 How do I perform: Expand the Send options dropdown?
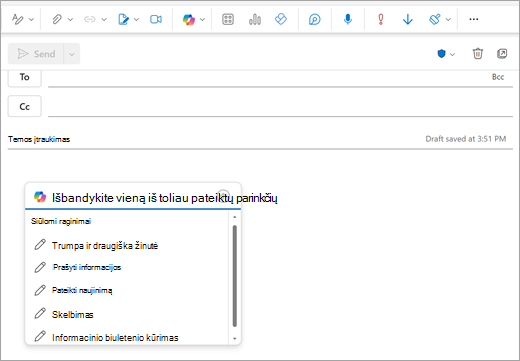(72, 54)
